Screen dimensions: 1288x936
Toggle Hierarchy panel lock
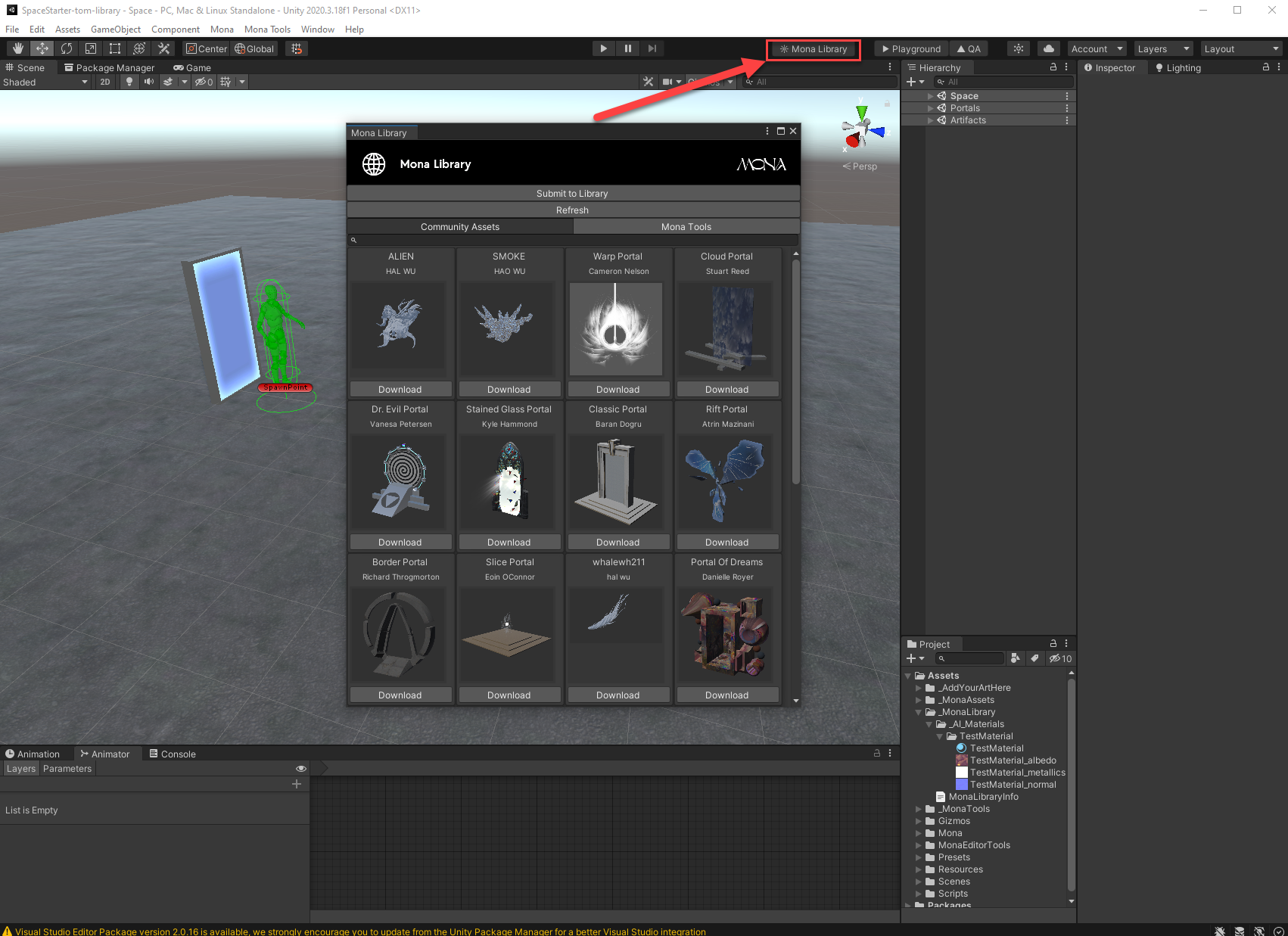(x=1053, y=67)
